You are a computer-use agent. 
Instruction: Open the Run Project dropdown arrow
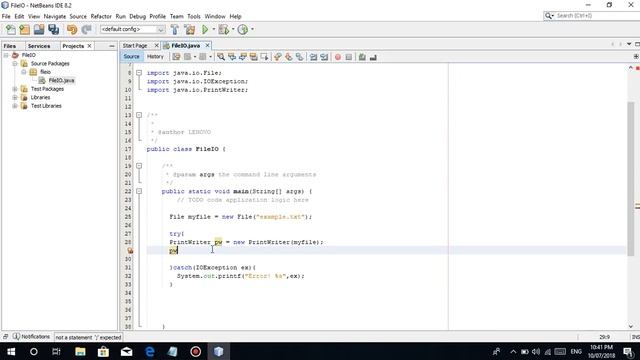tap(213, 29)
